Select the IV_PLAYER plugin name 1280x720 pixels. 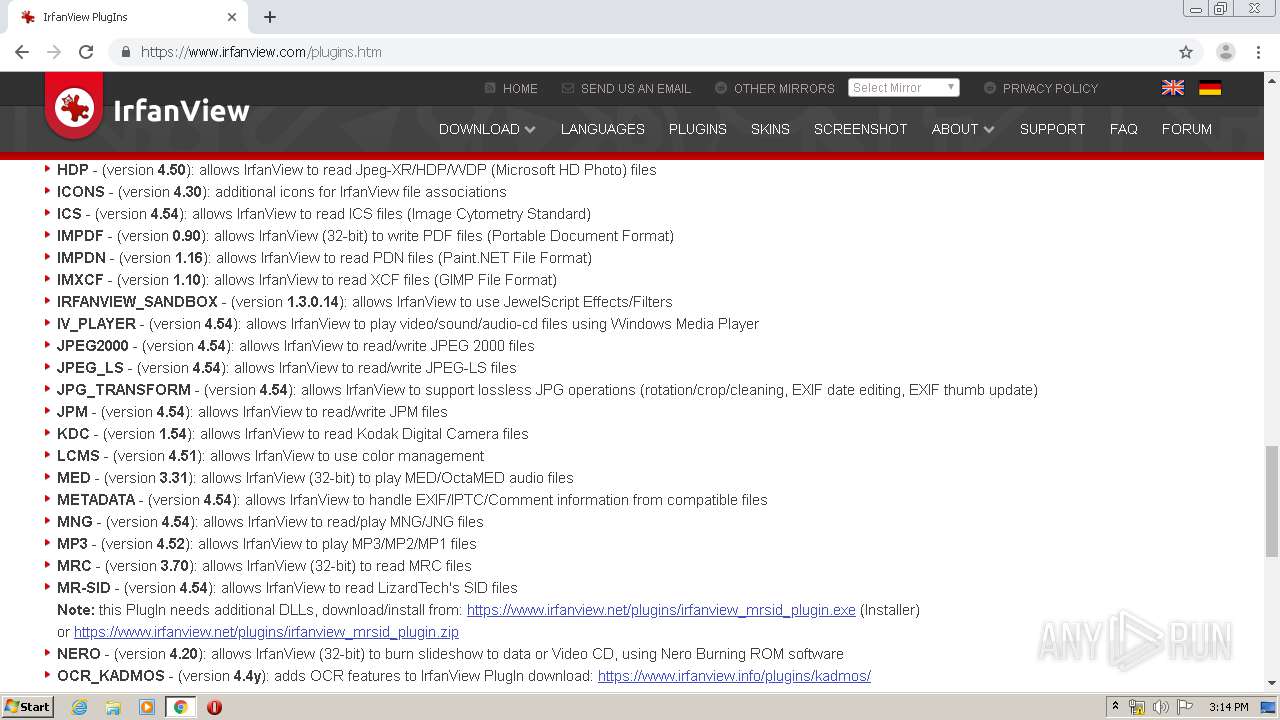(x=96, y=324)
